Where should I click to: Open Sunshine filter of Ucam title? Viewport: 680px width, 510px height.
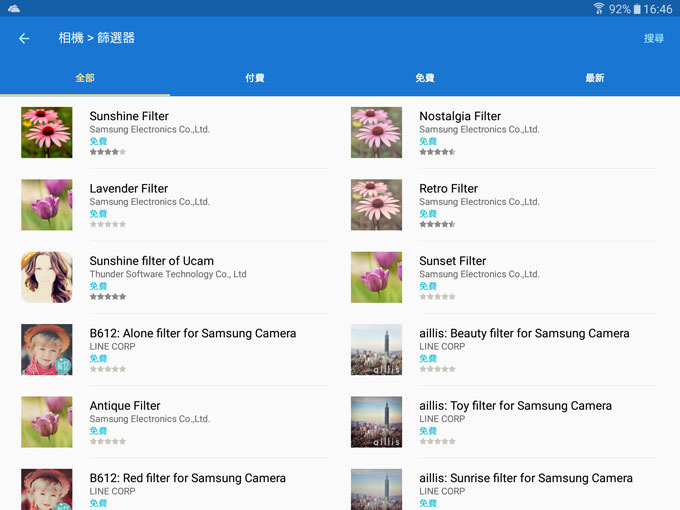152,261
